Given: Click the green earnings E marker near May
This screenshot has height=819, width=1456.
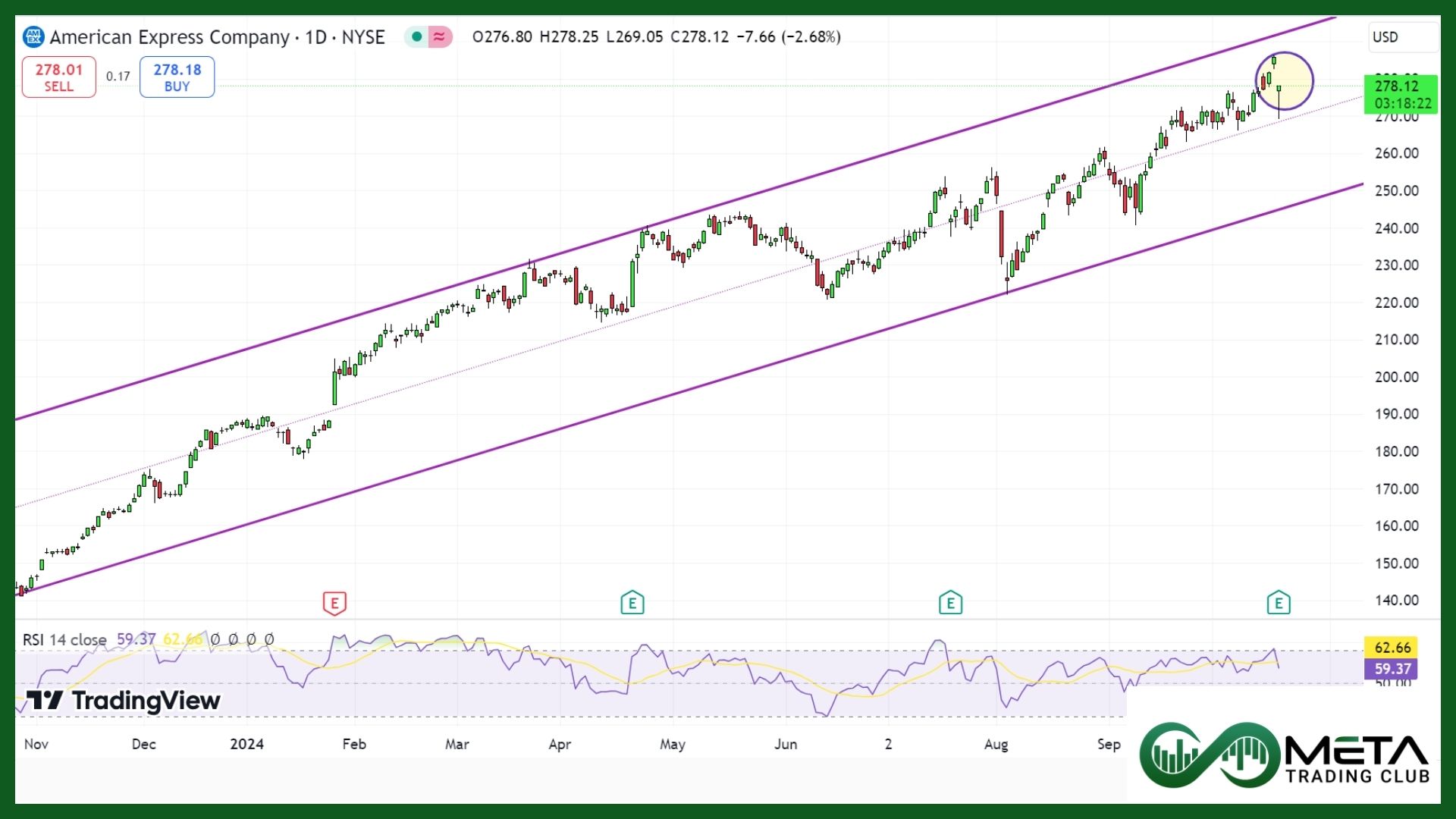Looking at the screenshot, I should click(632, 604).
